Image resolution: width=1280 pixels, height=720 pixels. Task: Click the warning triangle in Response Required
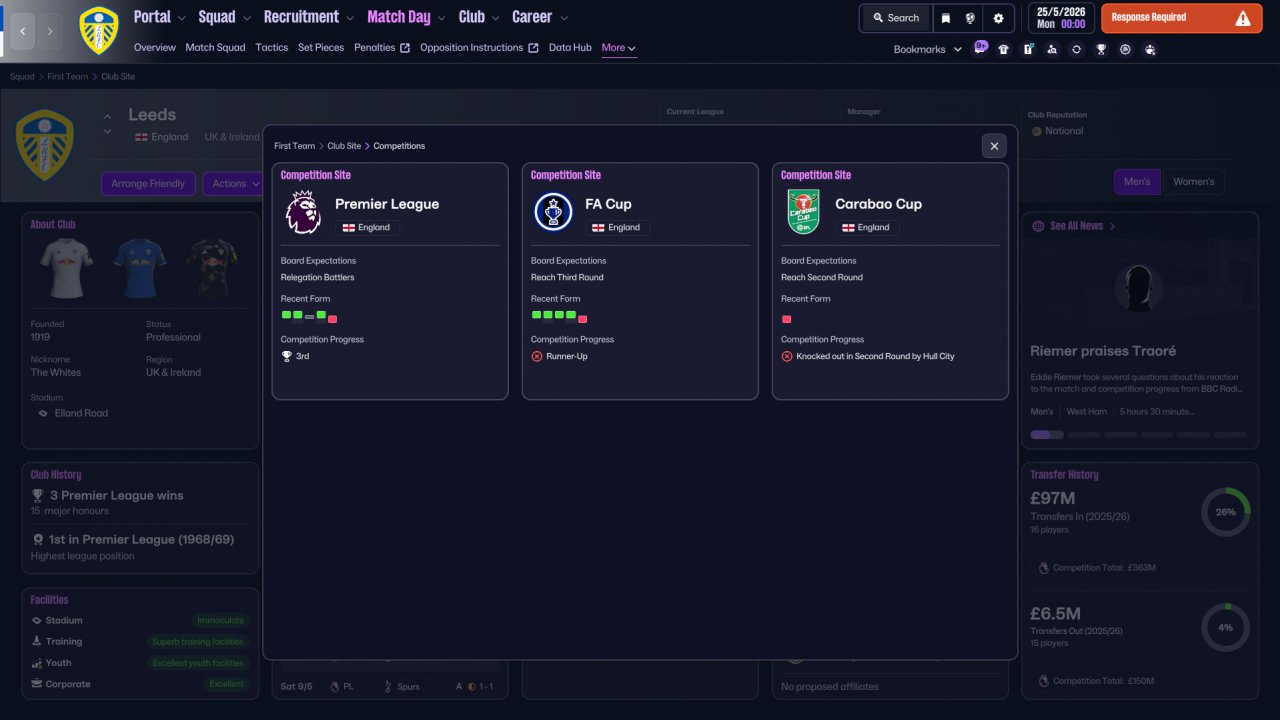click(1242, 18)
